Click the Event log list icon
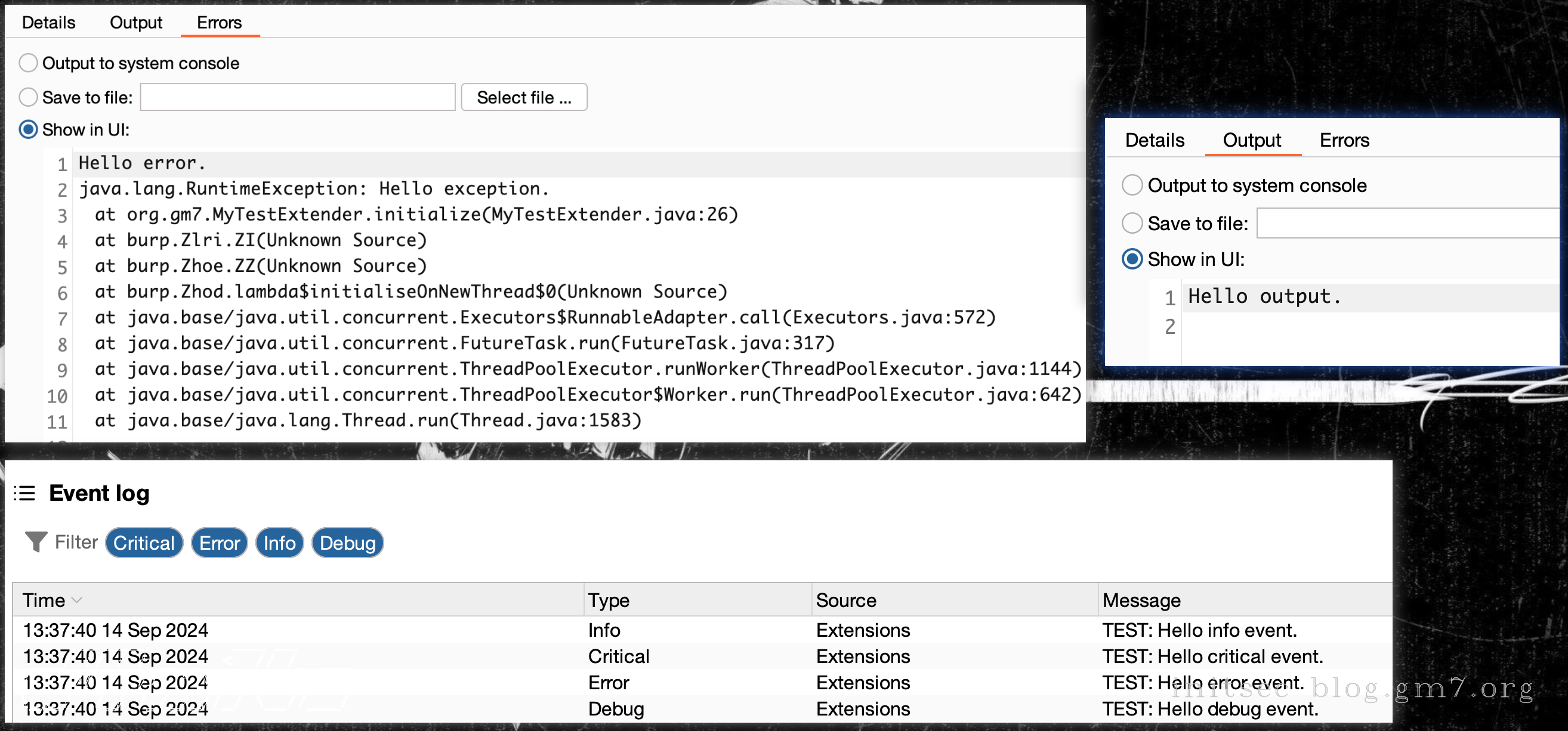The width and height of the screenshot is (1568, 731). pos(25,493)
